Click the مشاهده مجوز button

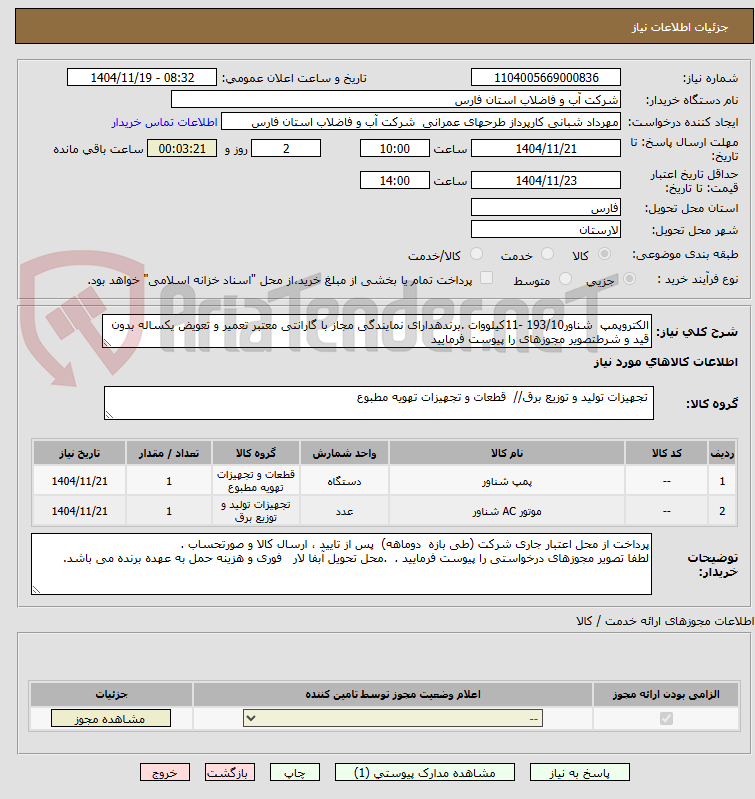tap(111, 718)
